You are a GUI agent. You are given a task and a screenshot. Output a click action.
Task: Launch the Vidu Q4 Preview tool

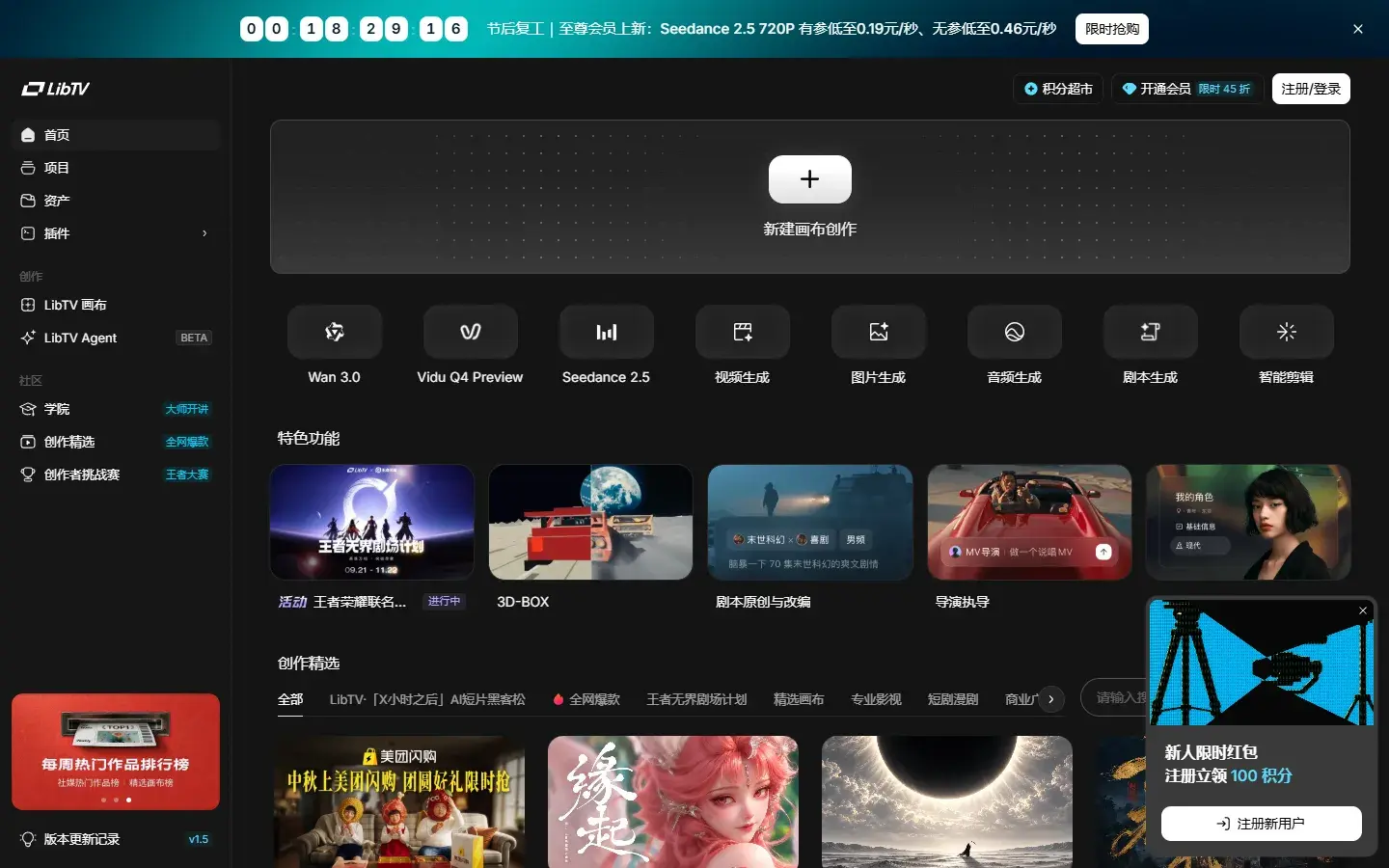[471, 332]
